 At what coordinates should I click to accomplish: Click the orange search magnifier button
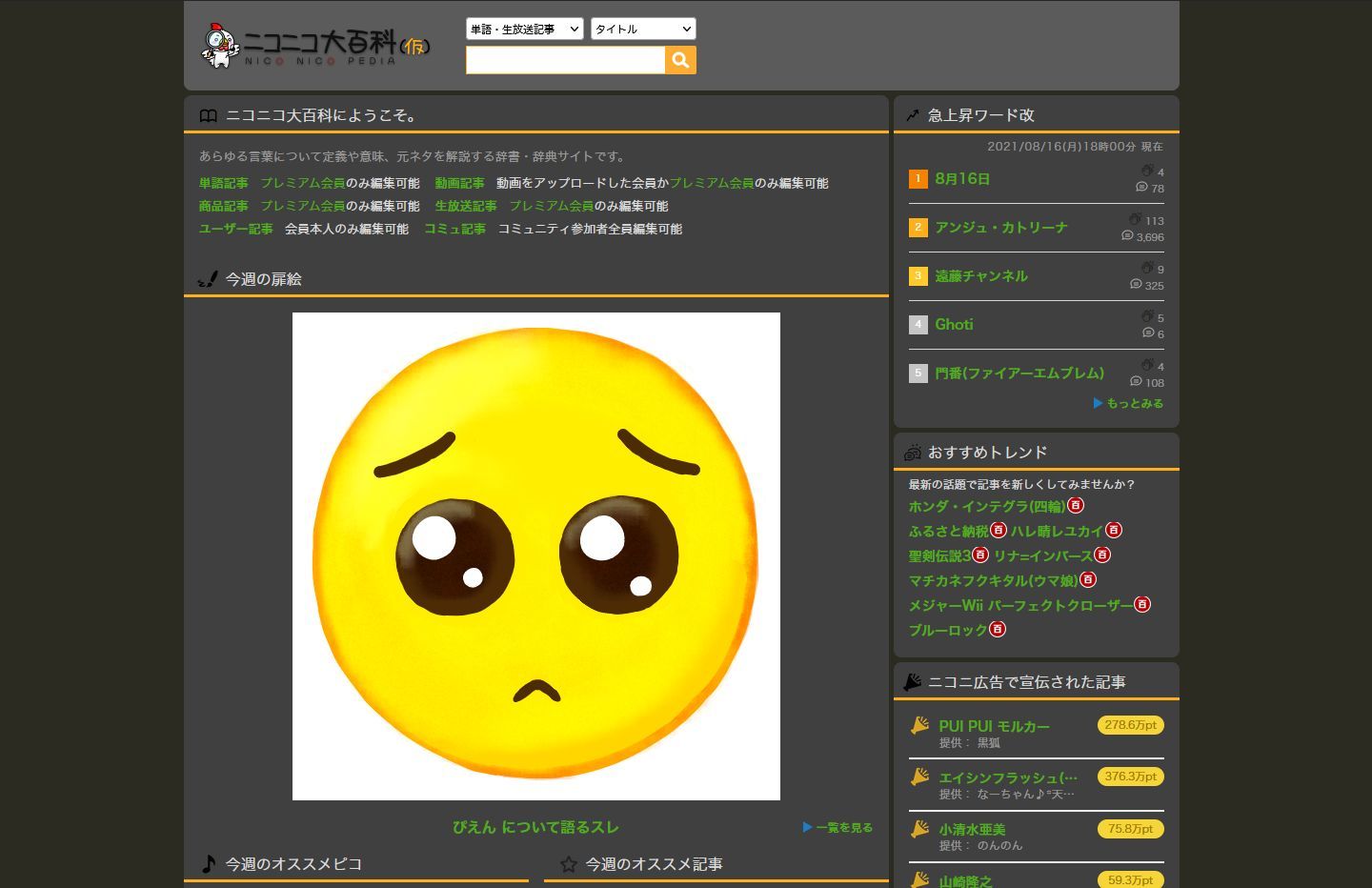[x=680, y=60]
